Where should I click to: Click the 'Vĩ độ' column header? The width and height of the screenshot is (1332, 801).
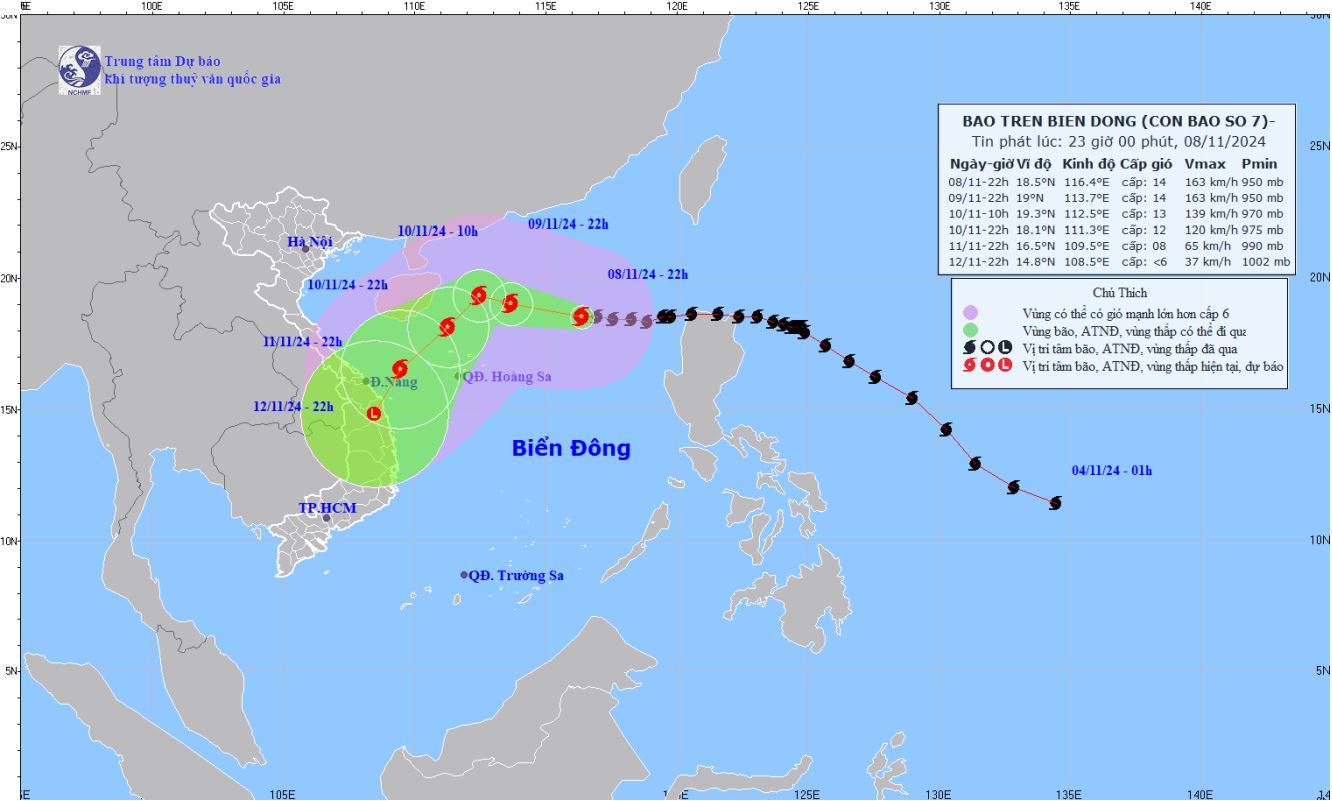pyautogui.click(x=1033, y=163)
